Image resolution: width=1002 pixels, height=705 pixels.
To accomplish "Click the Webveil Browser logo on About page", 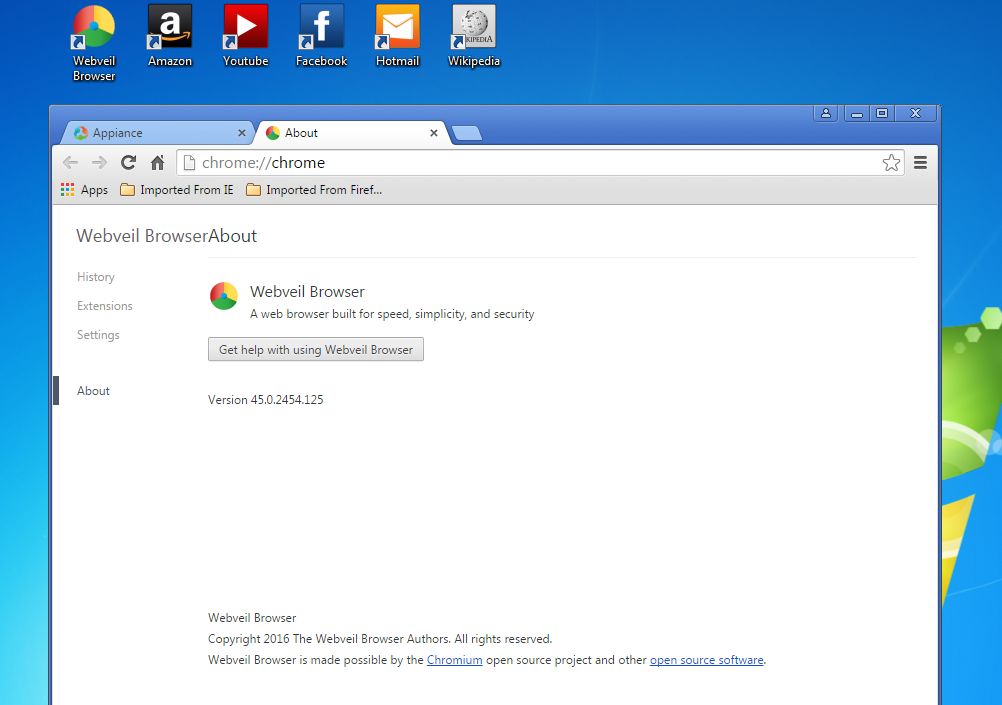I will [224, 296].
